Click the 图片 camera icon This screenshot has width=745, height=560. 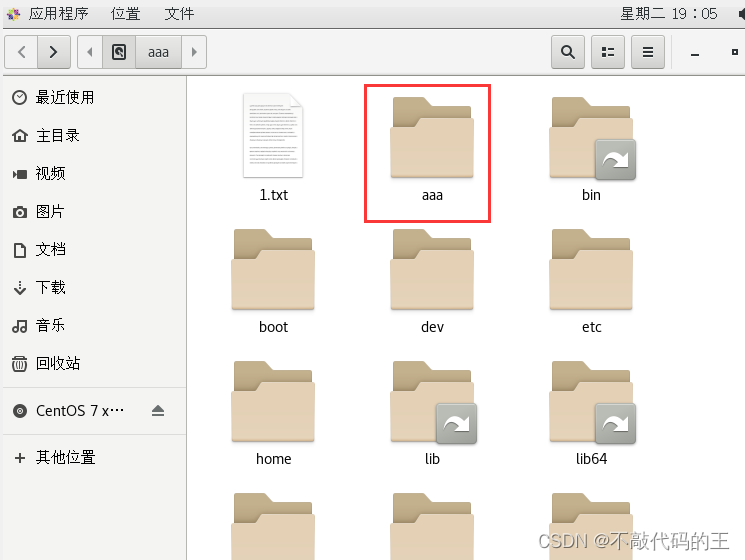click(19, 212)
